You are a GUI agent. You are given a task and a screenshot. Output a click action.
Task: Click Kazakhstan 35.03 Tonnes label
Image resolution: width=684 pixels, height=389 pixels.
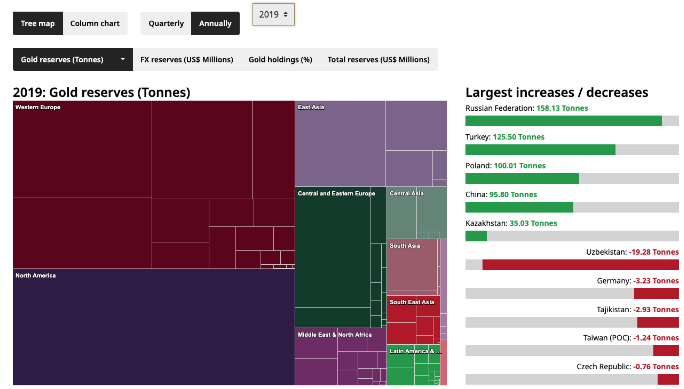coord(511,223)
